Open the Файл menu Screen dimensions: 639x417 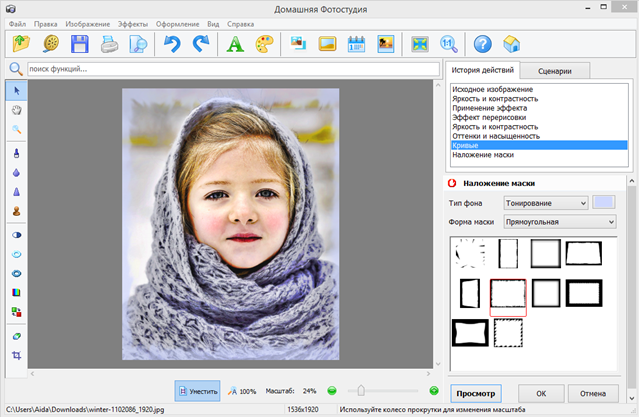18,24
